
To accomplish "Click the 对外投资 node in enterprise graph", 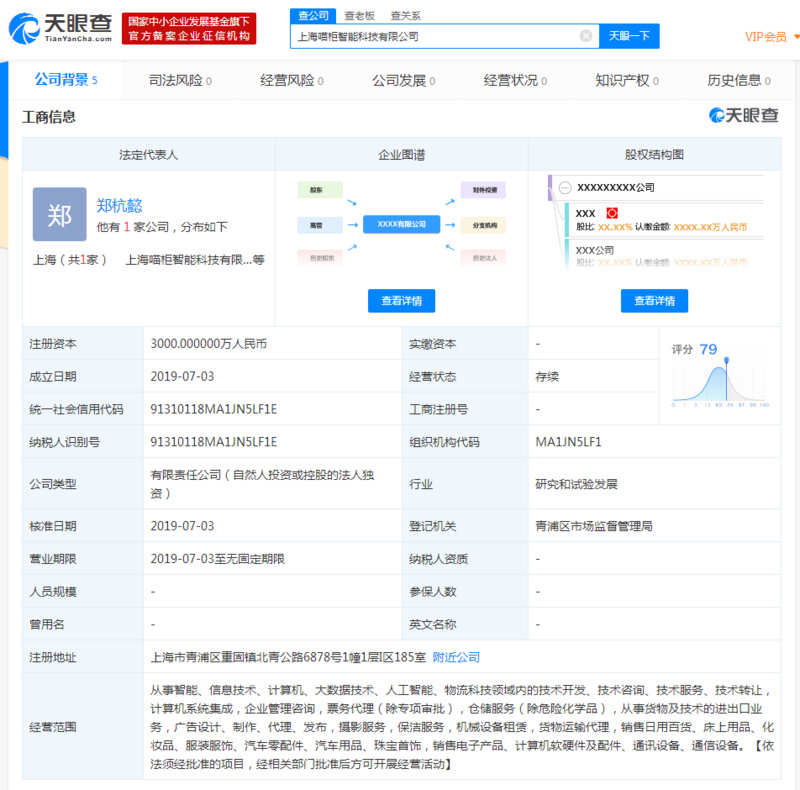I will (484, 189).
